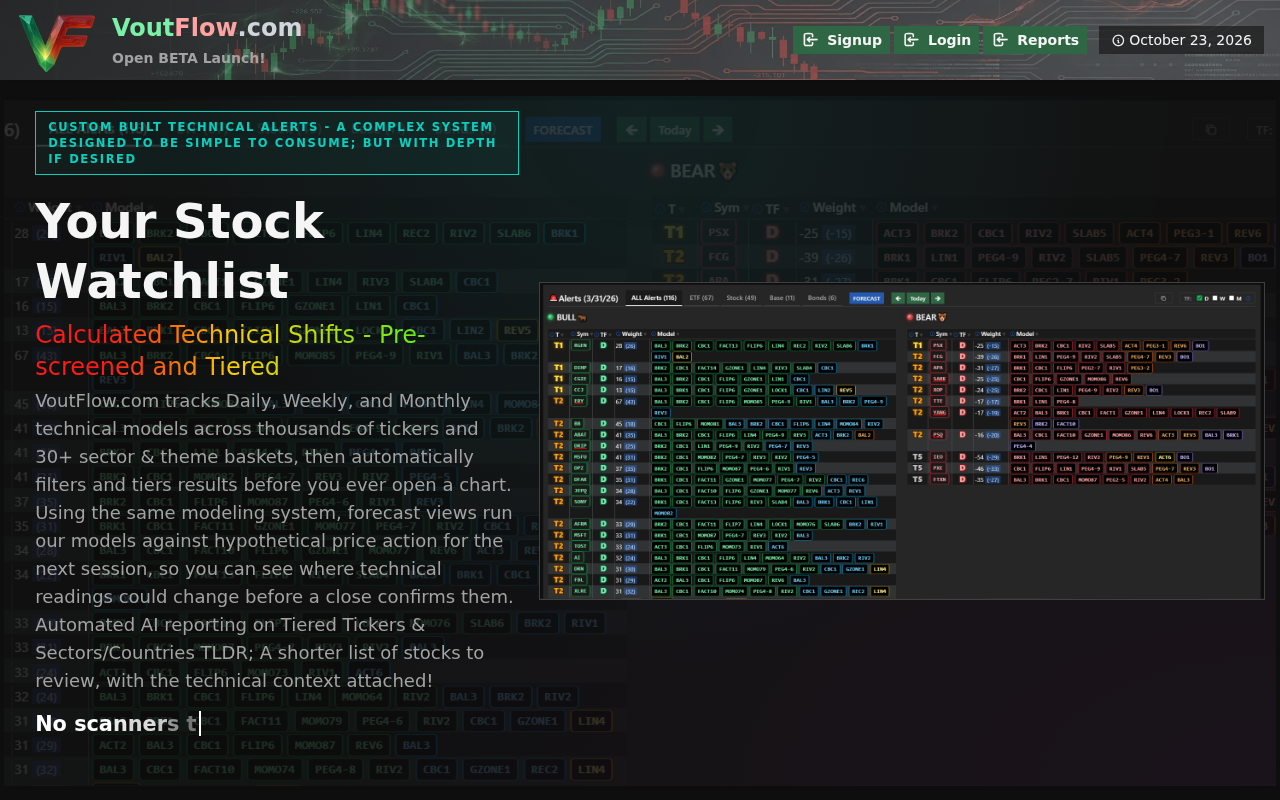Go to Reports from the header

coord(1036,40)
